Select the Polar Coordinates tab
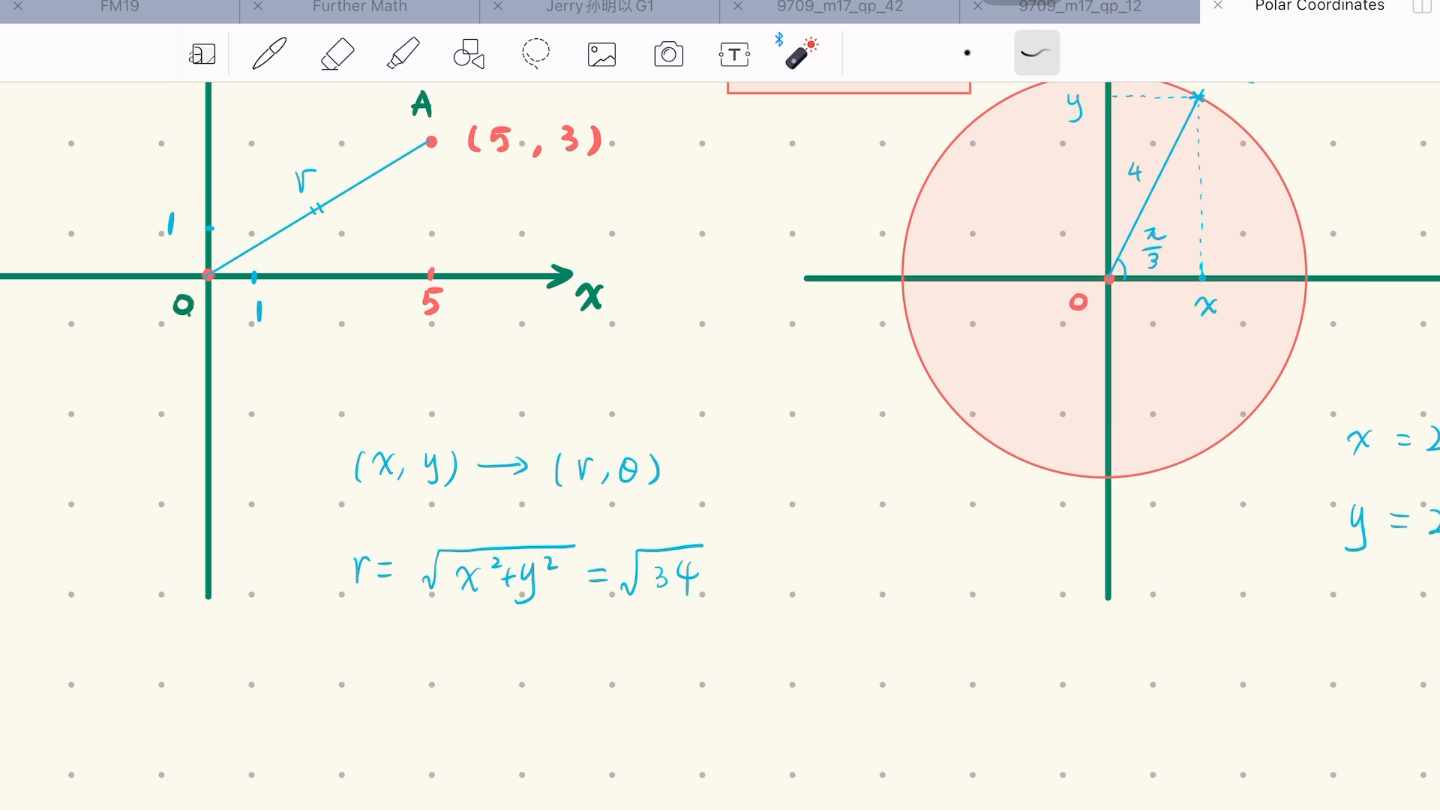This screenshot has height=810, width=1440. pos(1320,7)
